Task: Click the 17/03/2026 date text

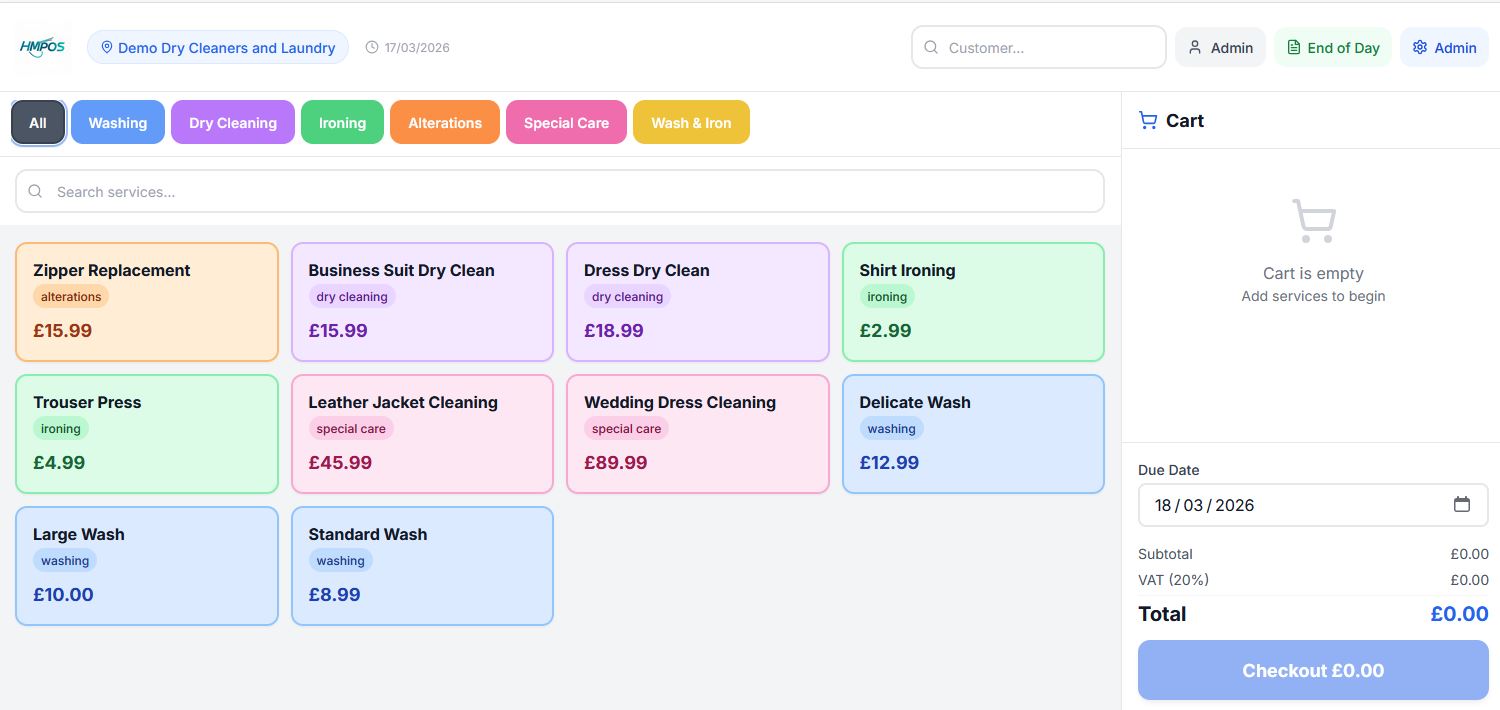Action: click(x=417, y=47)
